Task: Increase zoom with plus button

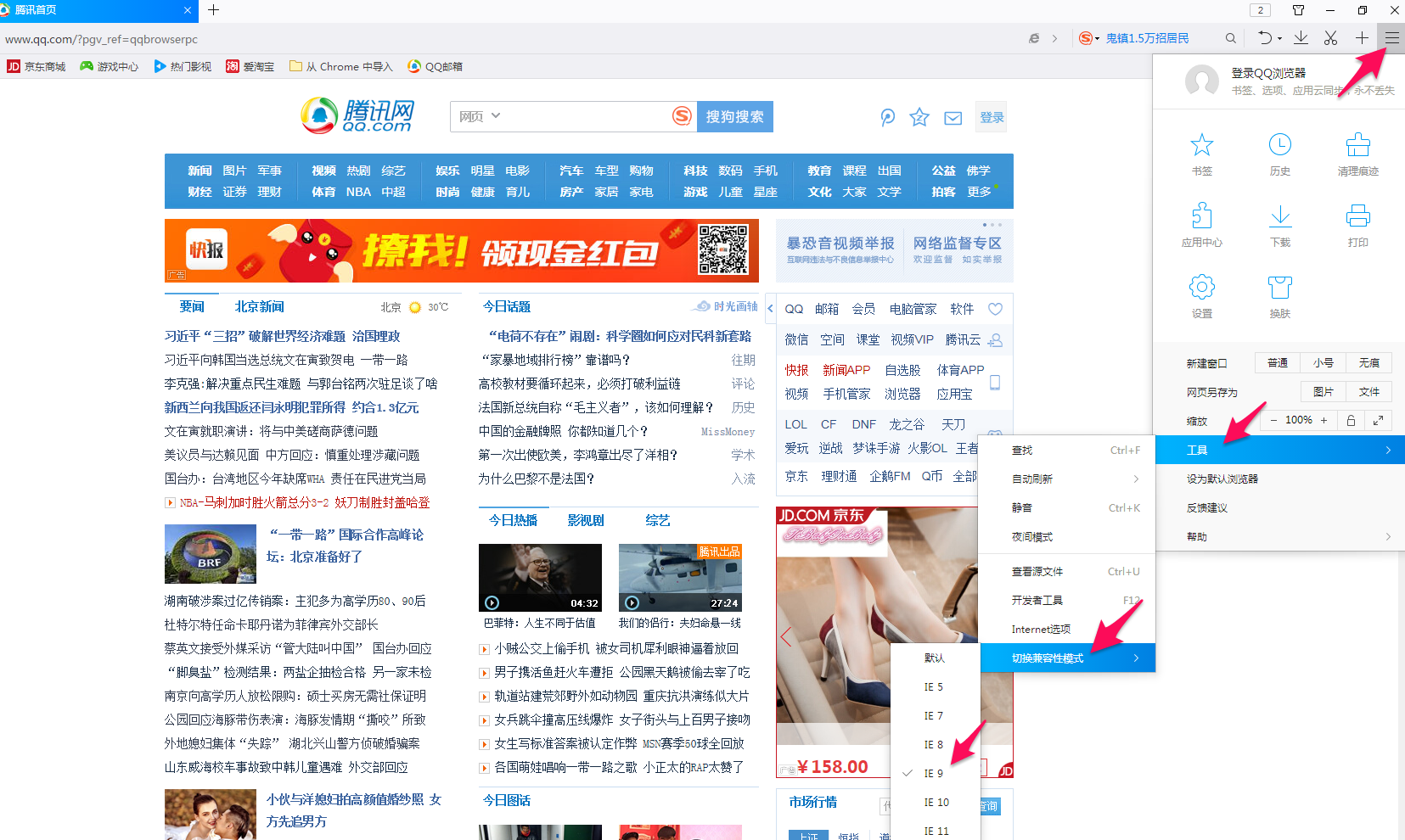Action: point(1324,420)
